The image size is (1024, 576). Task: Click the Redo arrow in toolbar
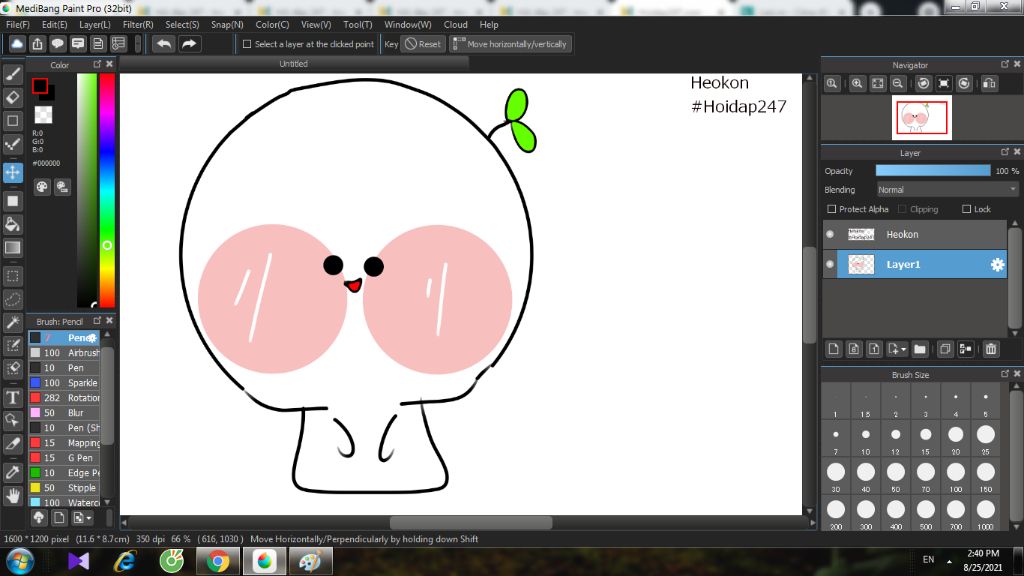click(x=189, y=44)
